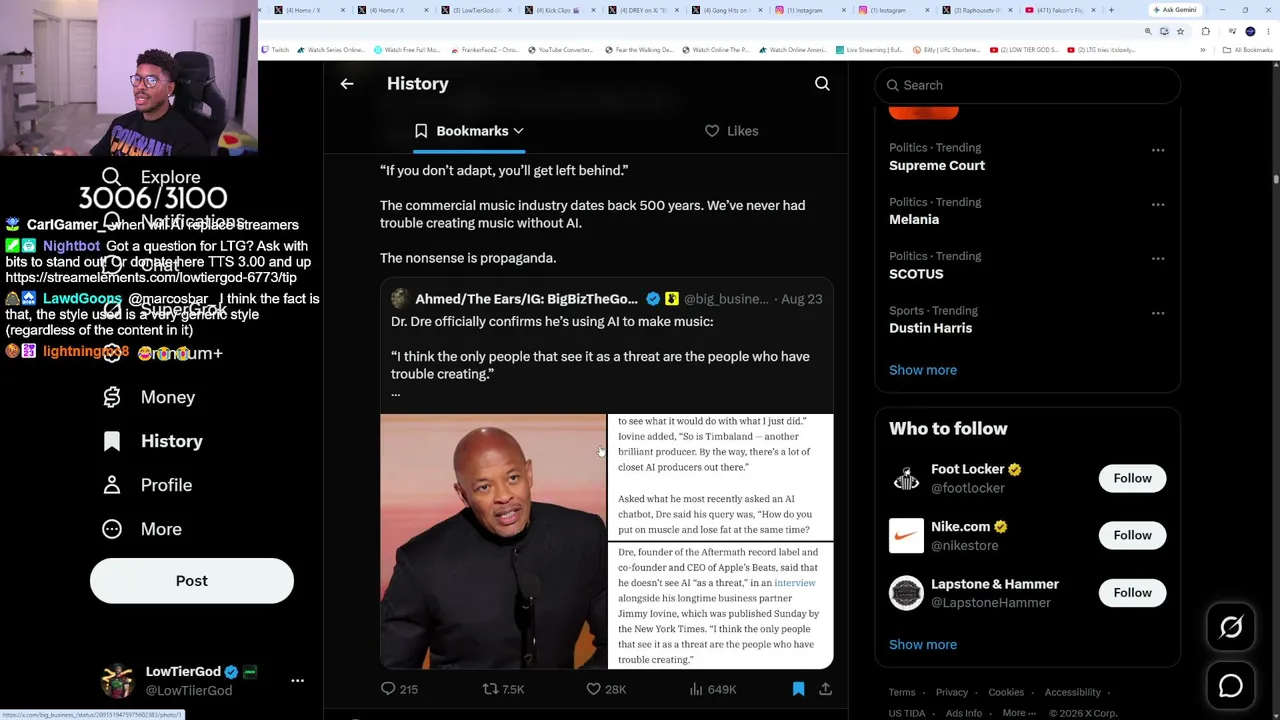
Task: Click the Explore magnifier icon in sidebar
Action: tap(112, 177)
